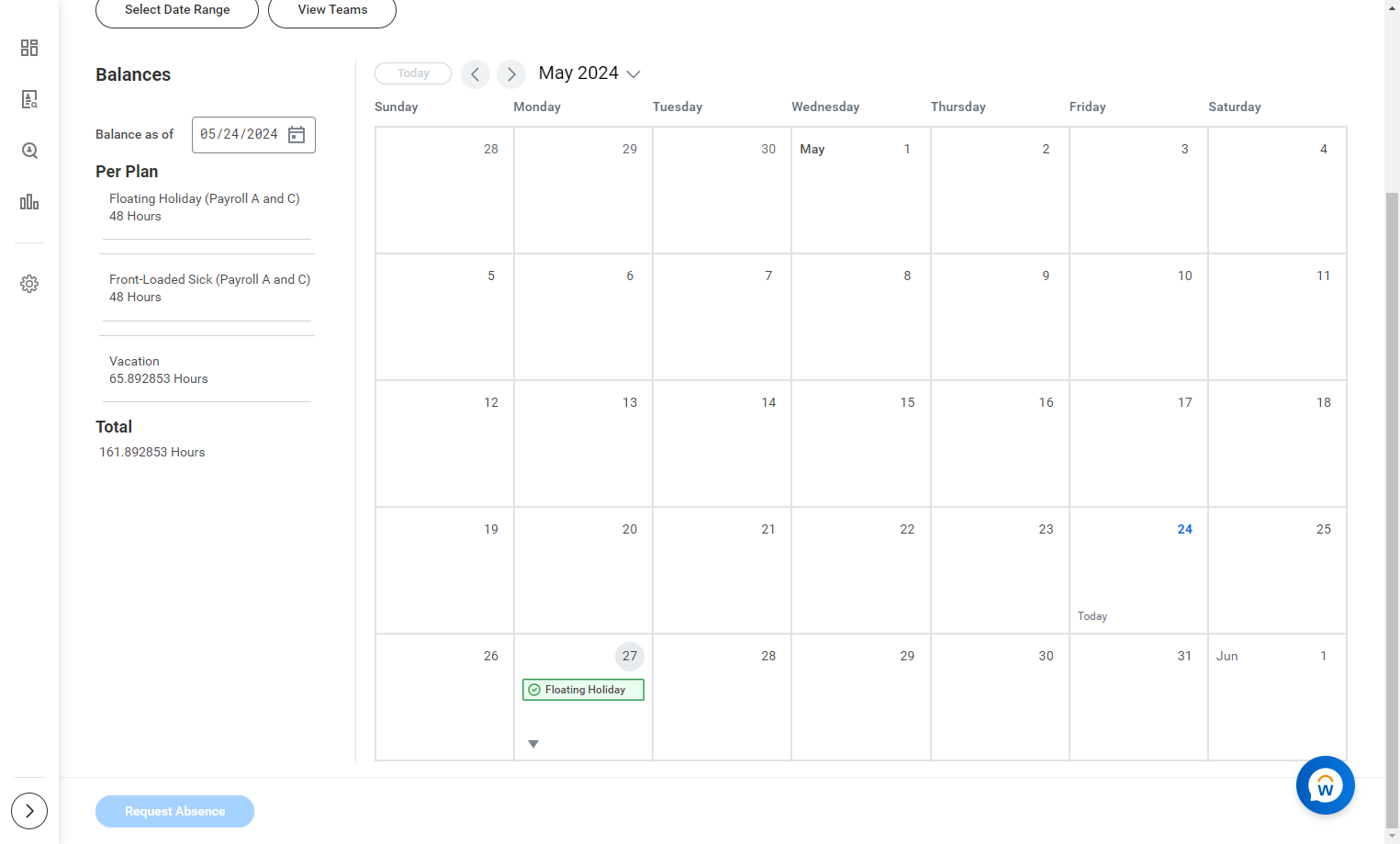Select May 6 in the calendar
Screen dimensions: 1400x844
(583, 317)
